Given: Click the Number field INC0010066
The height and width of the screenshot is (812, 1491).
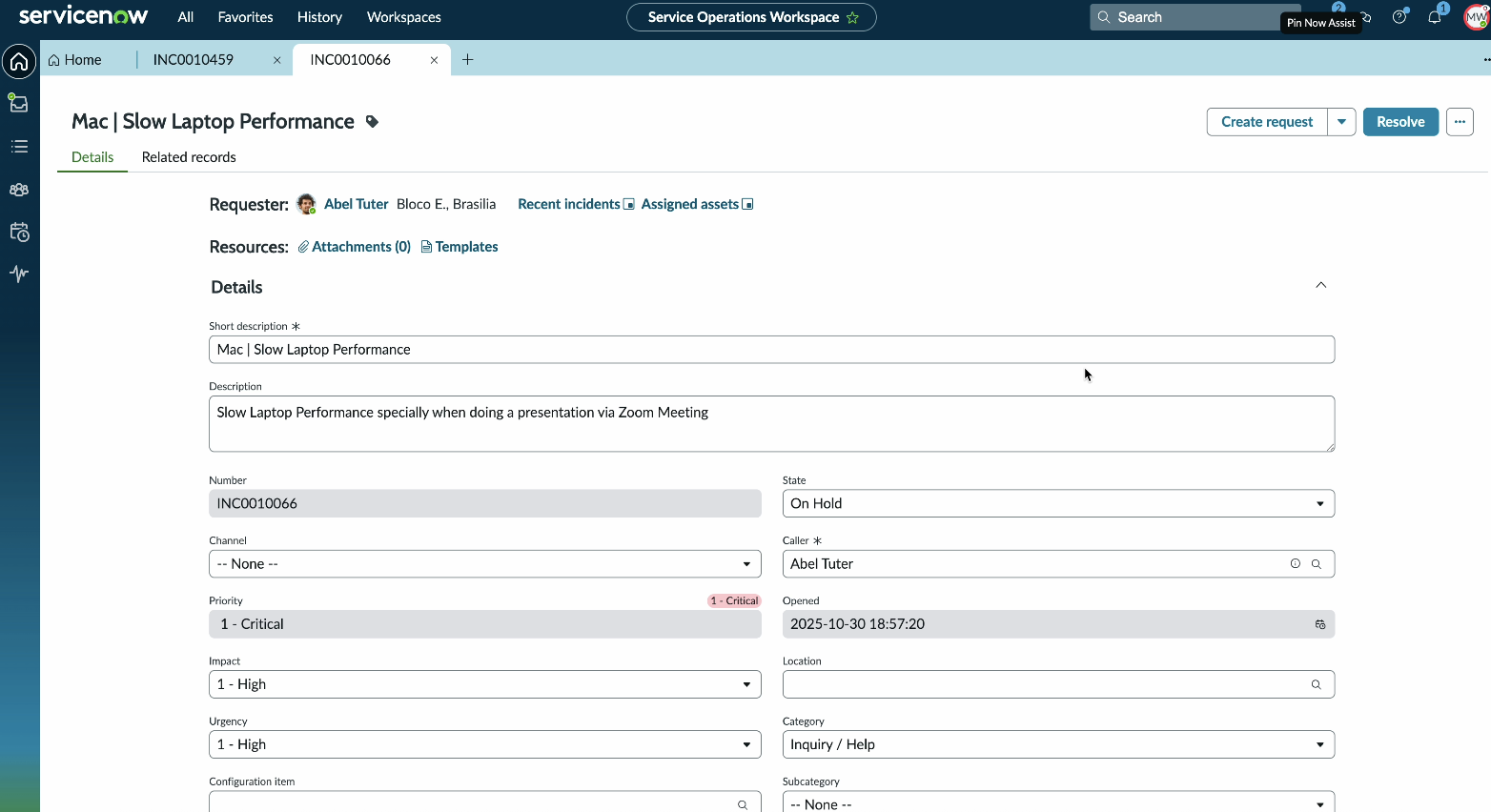Looking at the screenshot, I should [x=485, y=503].
